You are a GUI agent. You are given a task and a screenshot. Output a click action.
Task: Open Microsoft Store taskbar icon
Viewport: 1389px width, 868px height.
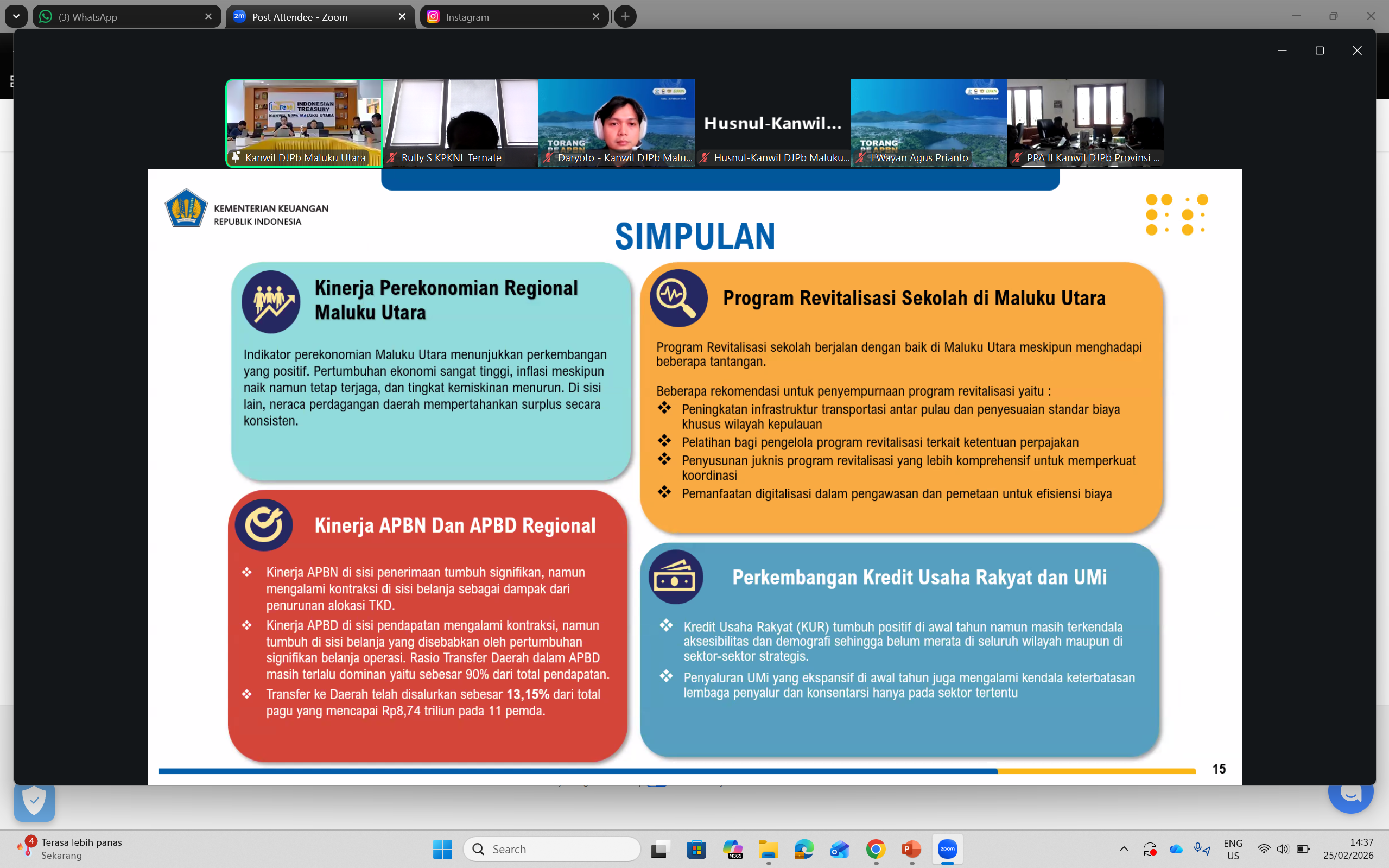tap(696, 848)
